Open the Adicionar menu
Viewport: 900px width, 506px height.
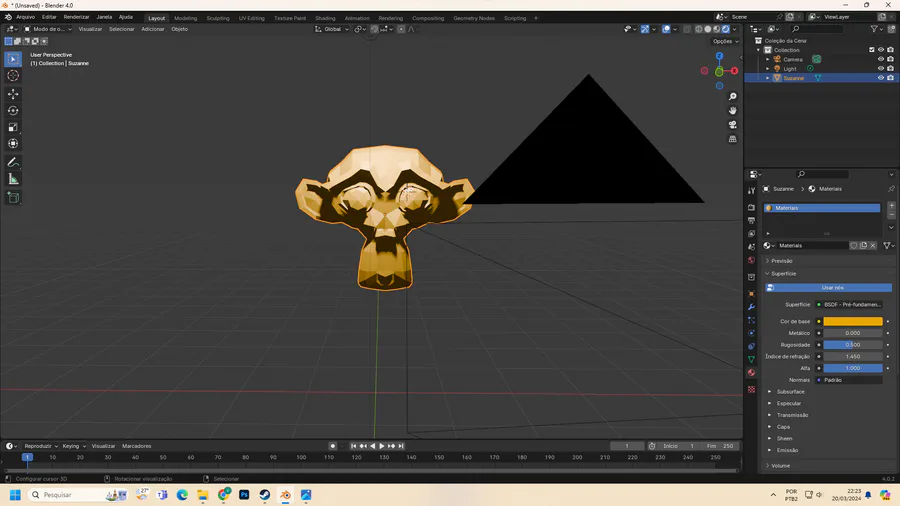click(x=153, y=29)
